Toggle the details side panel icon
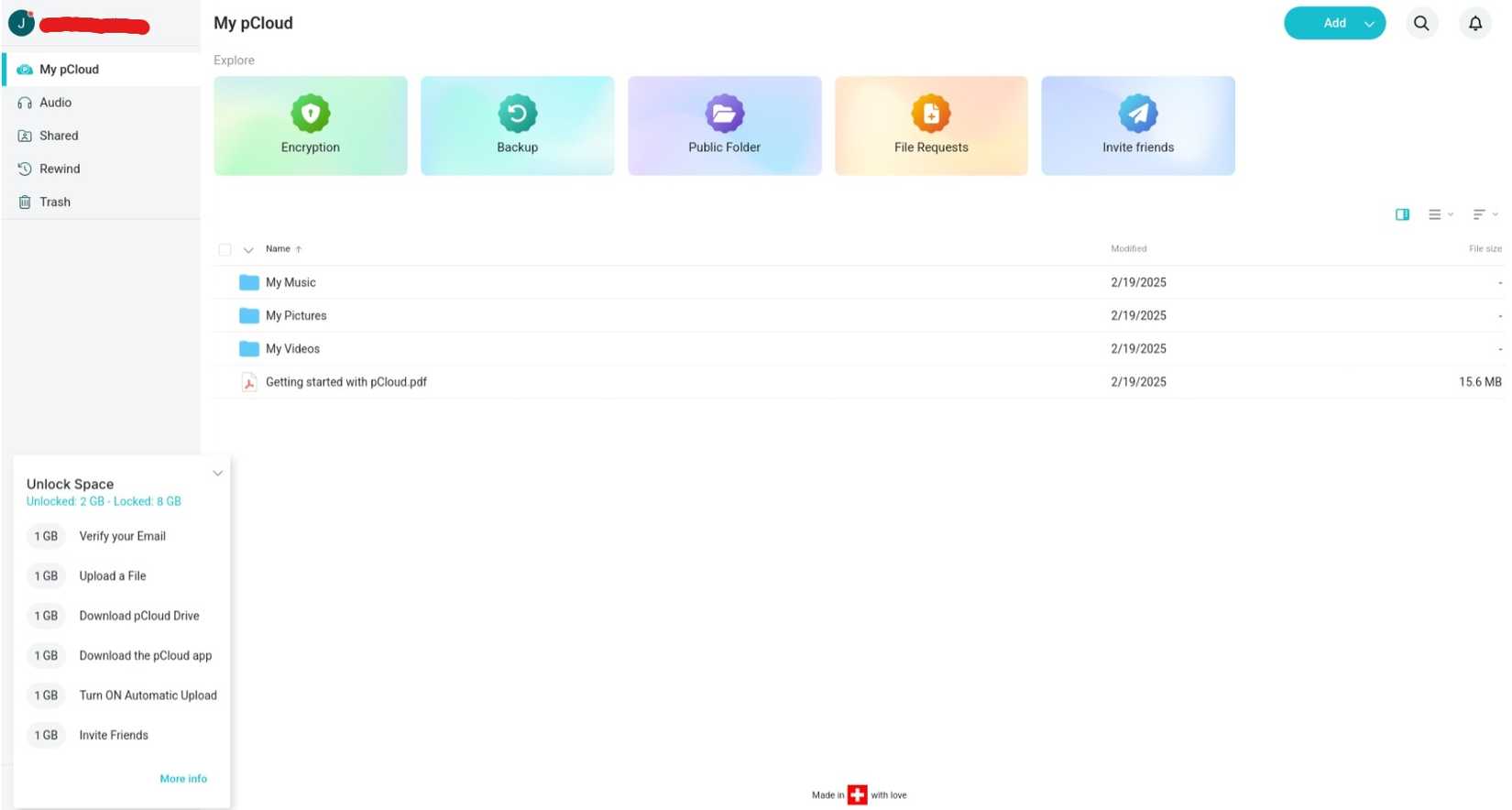This screenshot has width=1512, height=810. (x=1402, y=214)
